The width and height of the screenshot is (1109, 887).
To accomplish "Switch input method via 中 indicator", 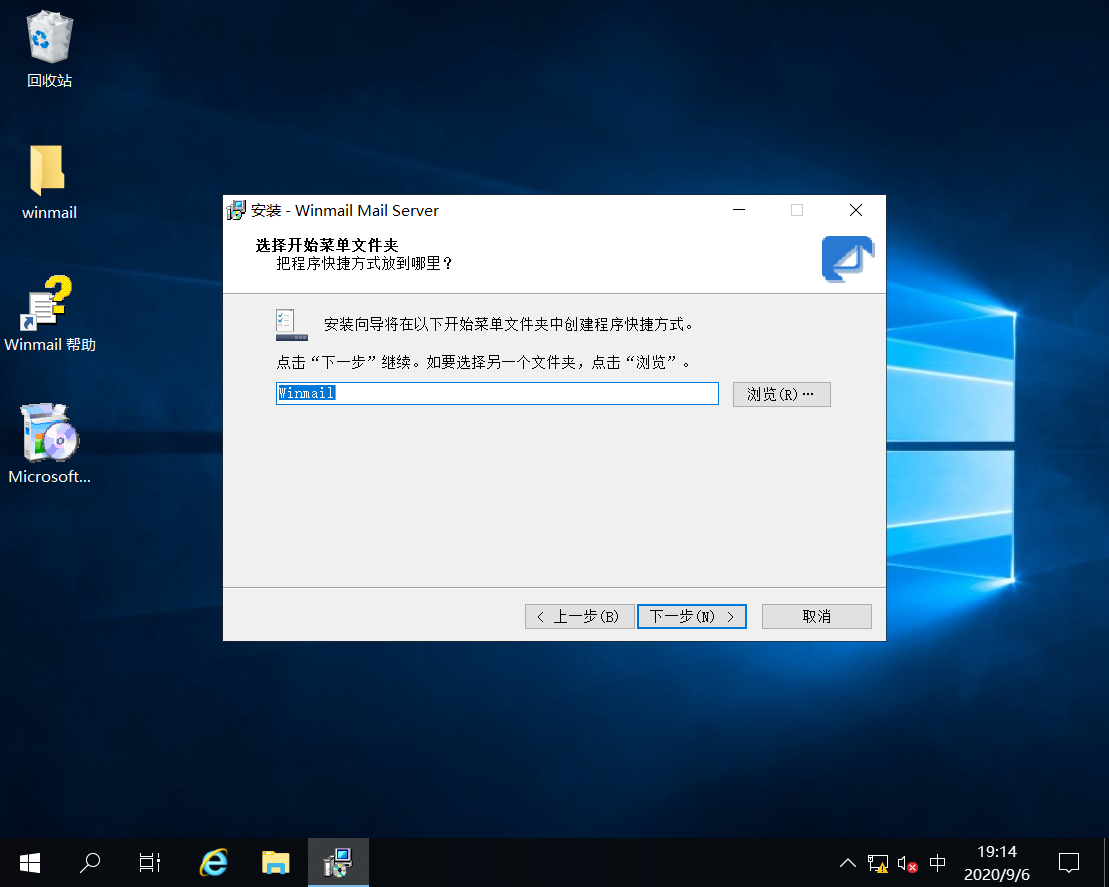I will [937, 863].
